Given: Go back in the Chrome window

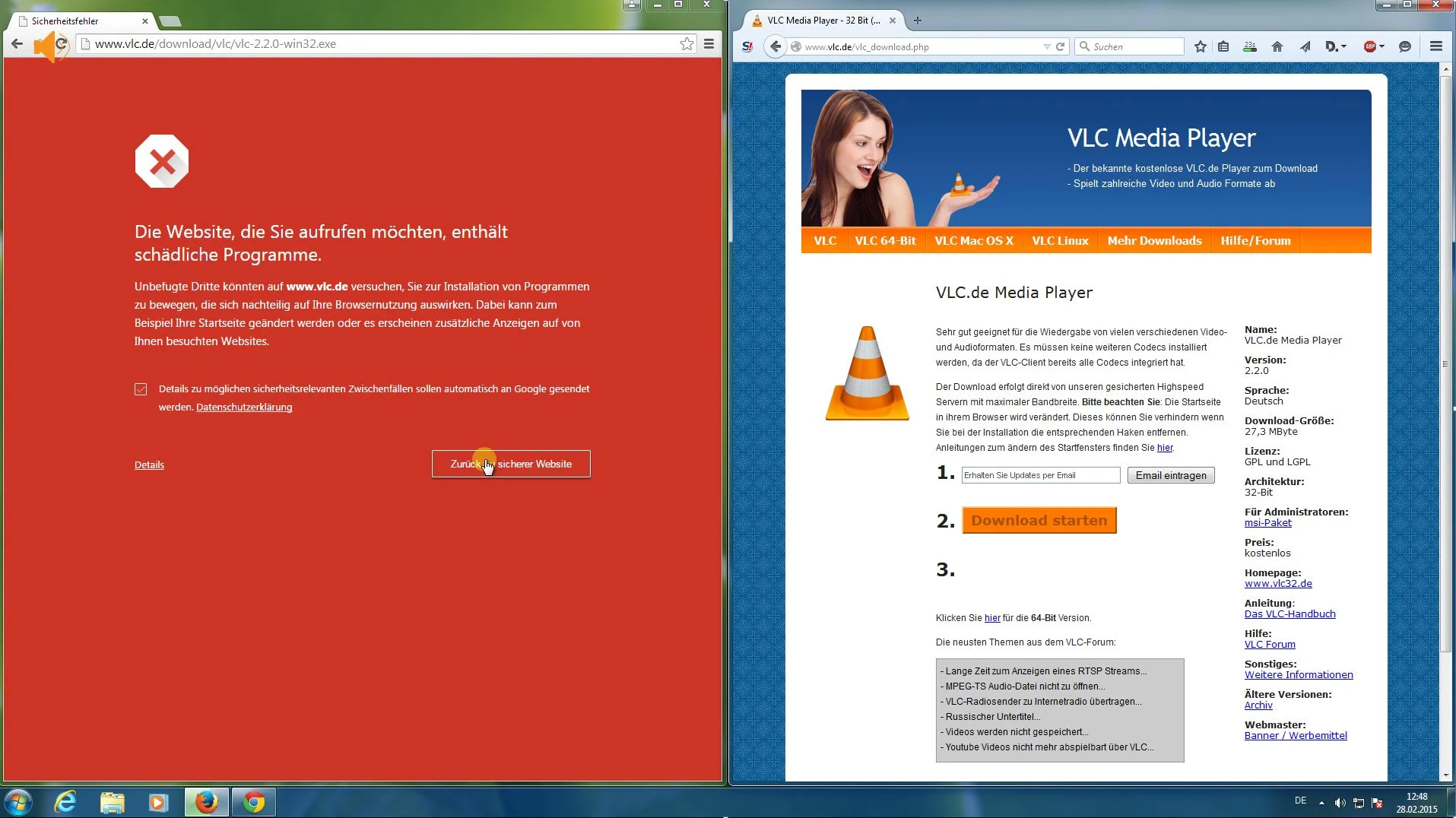Looking at the screenshot, I should click(17, 44).
